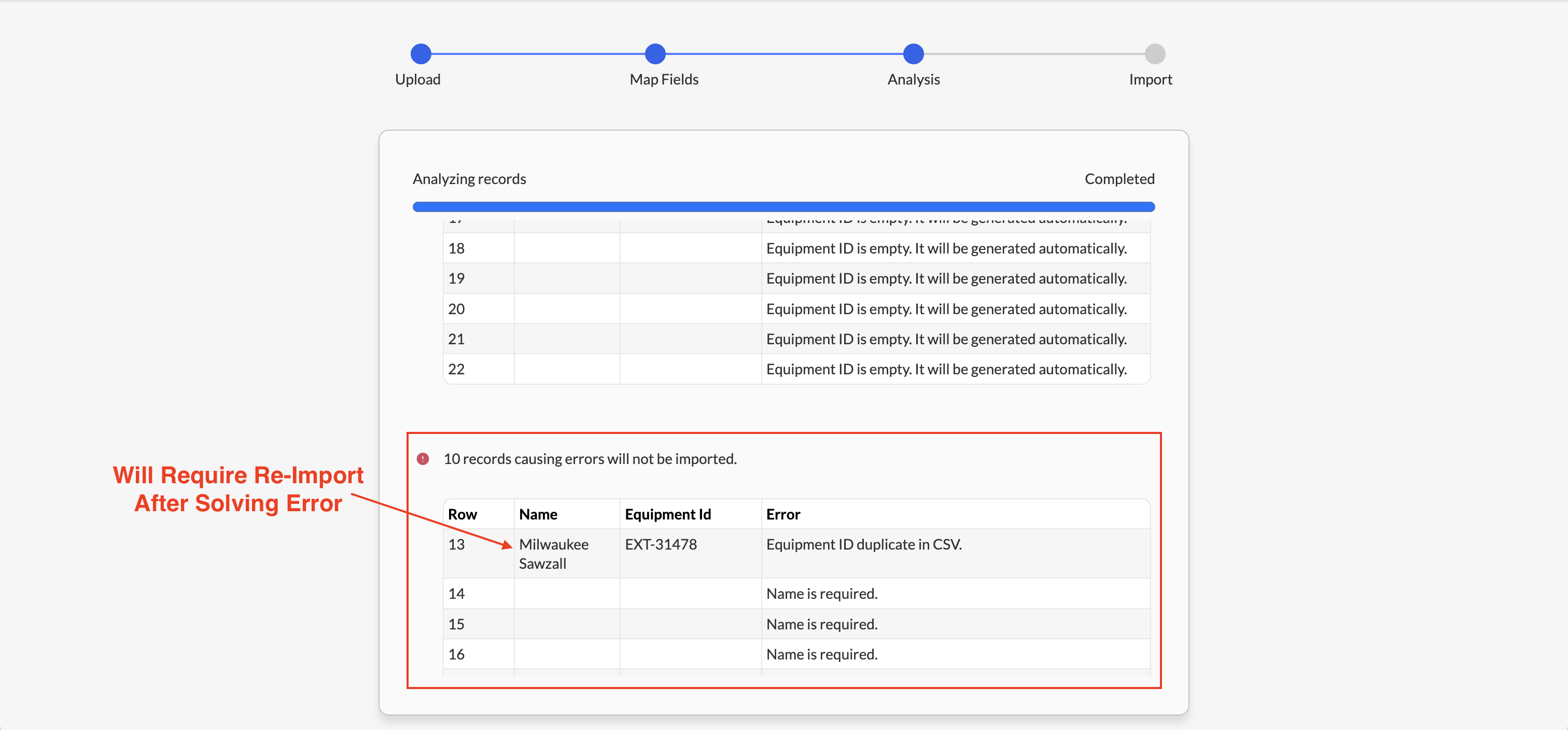Click the red error alert icon
Image resolution: width=1568 pixels, height=730 pixels.
point(423,458)
